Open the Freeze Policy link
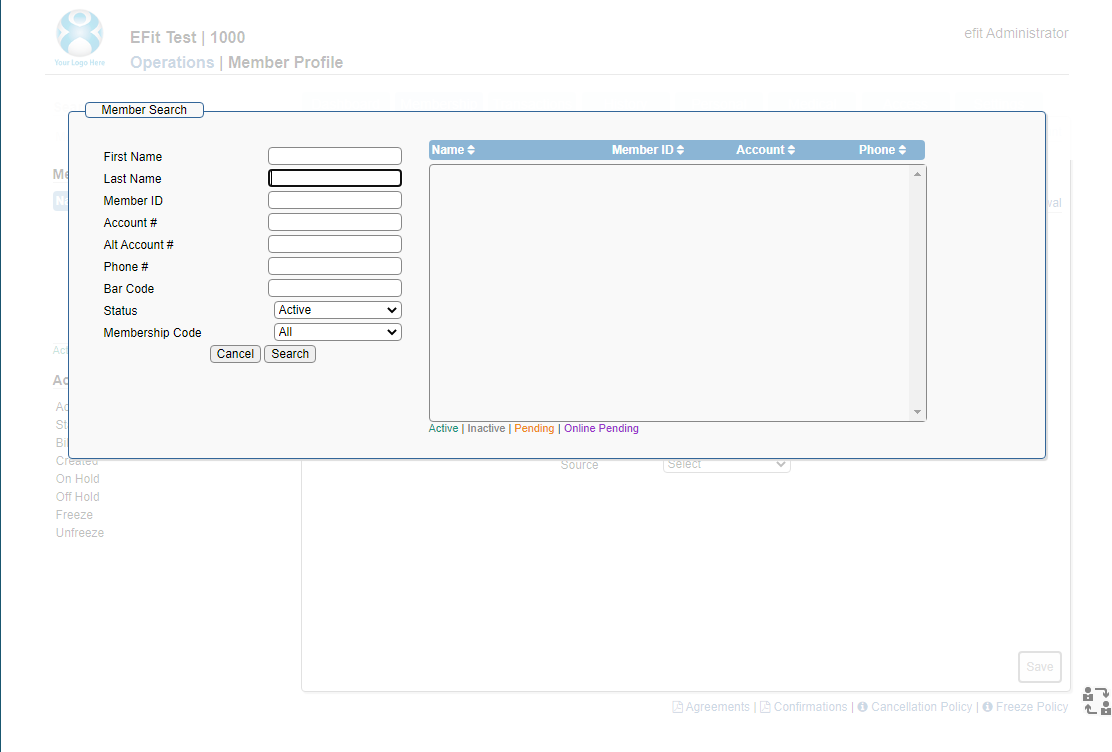 pos(1025,707)
